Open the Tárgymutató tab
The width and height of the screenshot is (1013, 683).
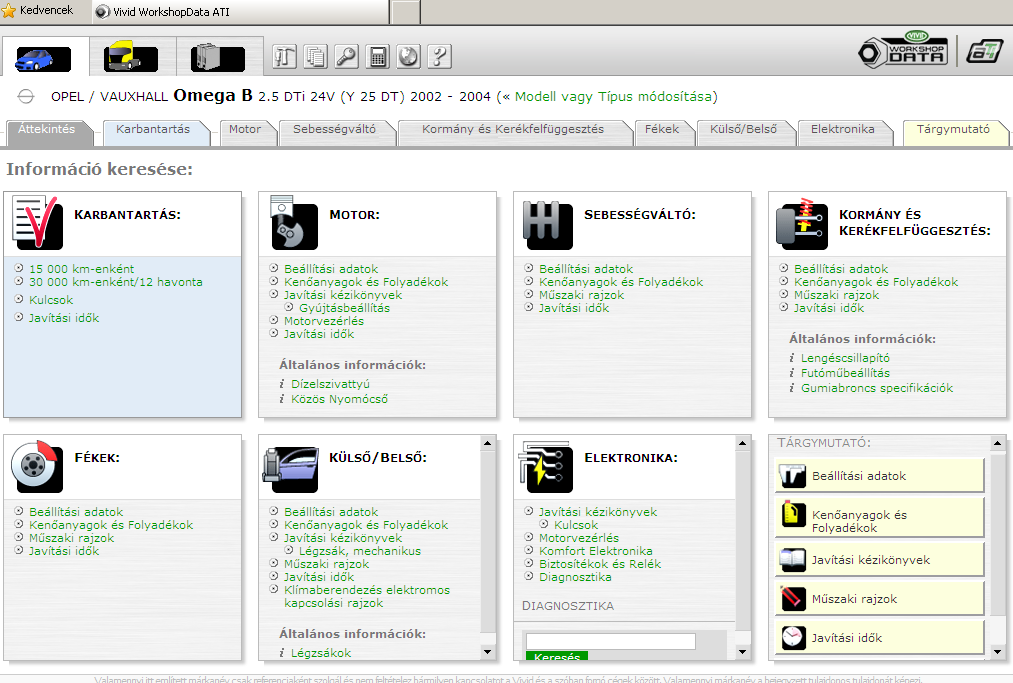tap(953, 130)
